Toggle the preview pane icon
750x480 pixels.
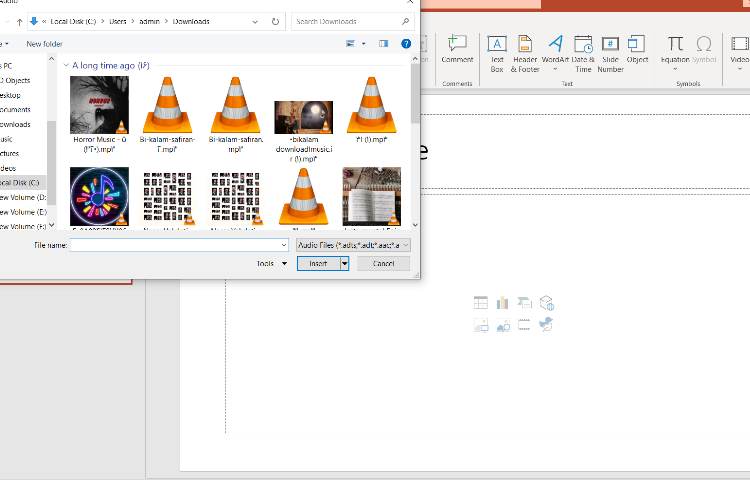tap(384, 44)
